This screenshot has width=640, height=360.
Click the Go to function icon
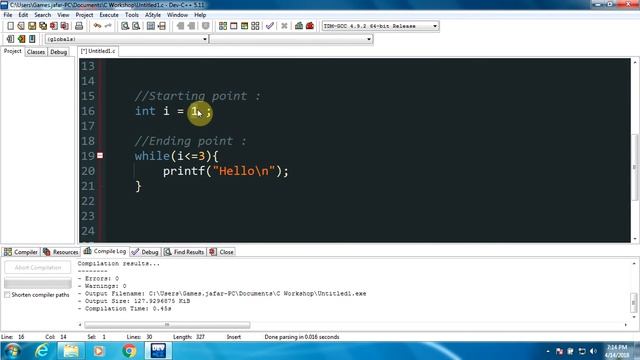(151, 26)
